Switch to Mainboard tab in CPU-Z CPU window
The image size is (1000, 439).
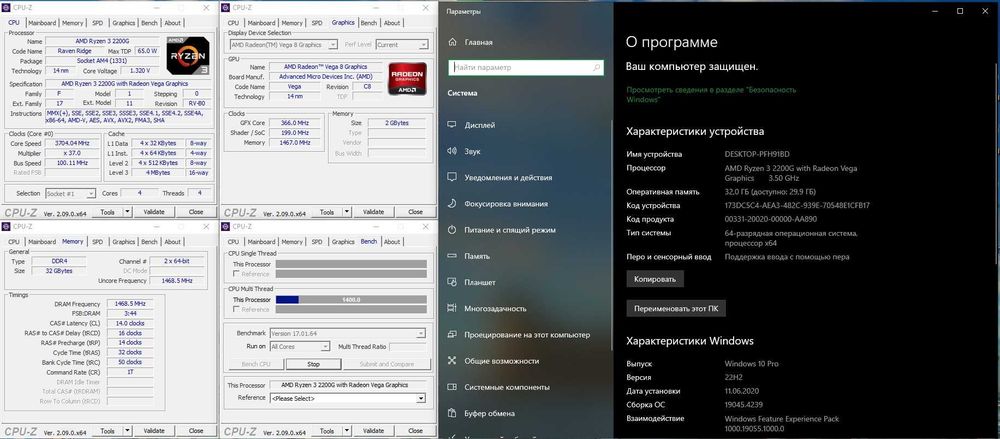pos(42,23)
